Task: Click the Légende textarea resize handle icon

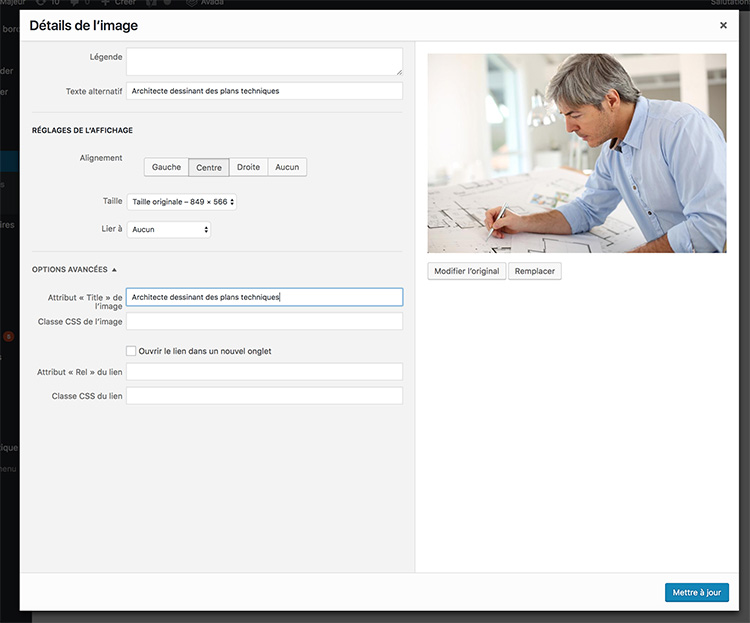Action: pyautogui.click(x=399, y=72)
